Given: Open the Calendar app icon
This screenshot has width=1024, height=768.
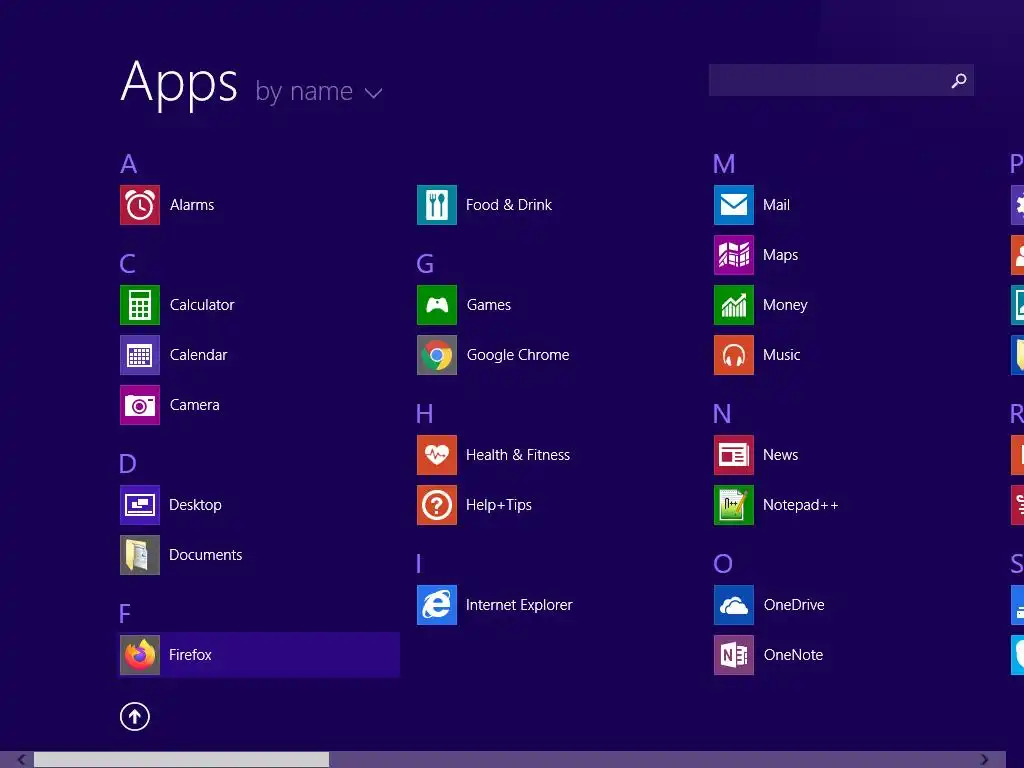Looking at the screenshot, I should tap(140, 355).
